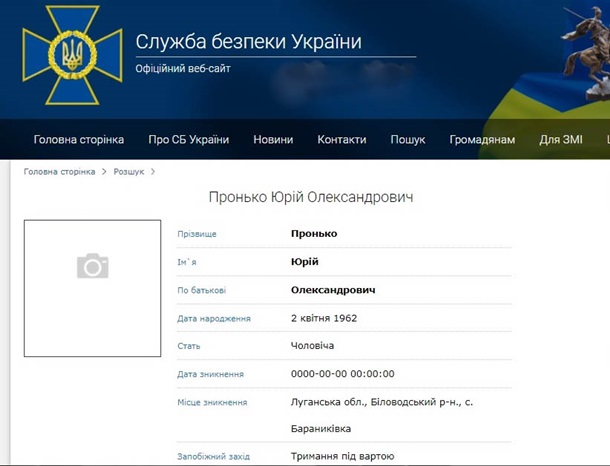Click the Луганська обл. location text
The image size is (610, 466).
coord(323,402)
